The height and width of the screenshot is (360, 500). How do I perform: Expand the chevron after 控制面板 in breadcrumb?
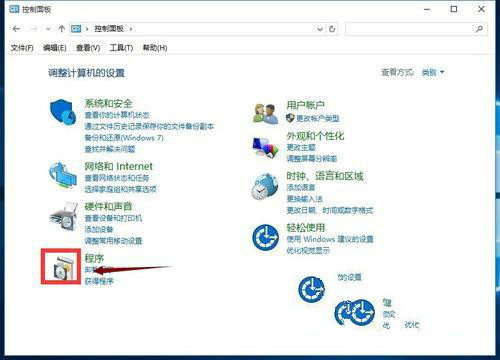[x=131, y=29]
